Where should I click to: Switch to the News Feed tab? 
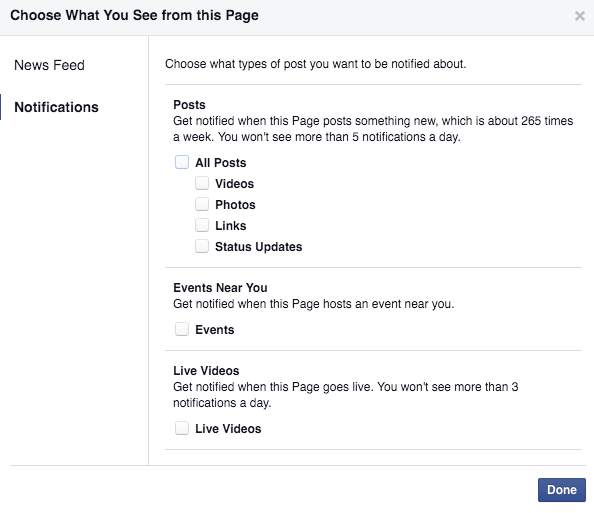point(49,65)
